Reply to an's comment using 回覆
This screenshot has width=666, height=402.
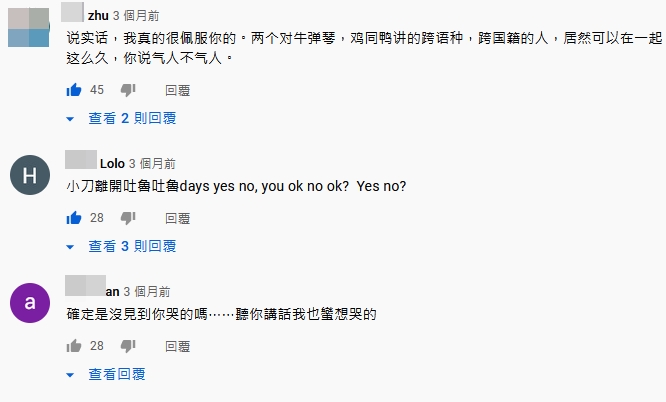pos(178,346)
